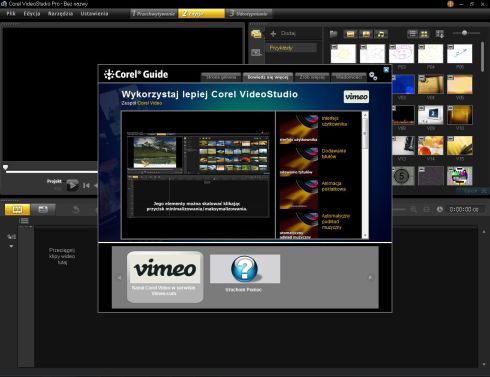Click the large Vimeo Corel Video card
This screenshot has width=490, height=377.
pos(165,277)
